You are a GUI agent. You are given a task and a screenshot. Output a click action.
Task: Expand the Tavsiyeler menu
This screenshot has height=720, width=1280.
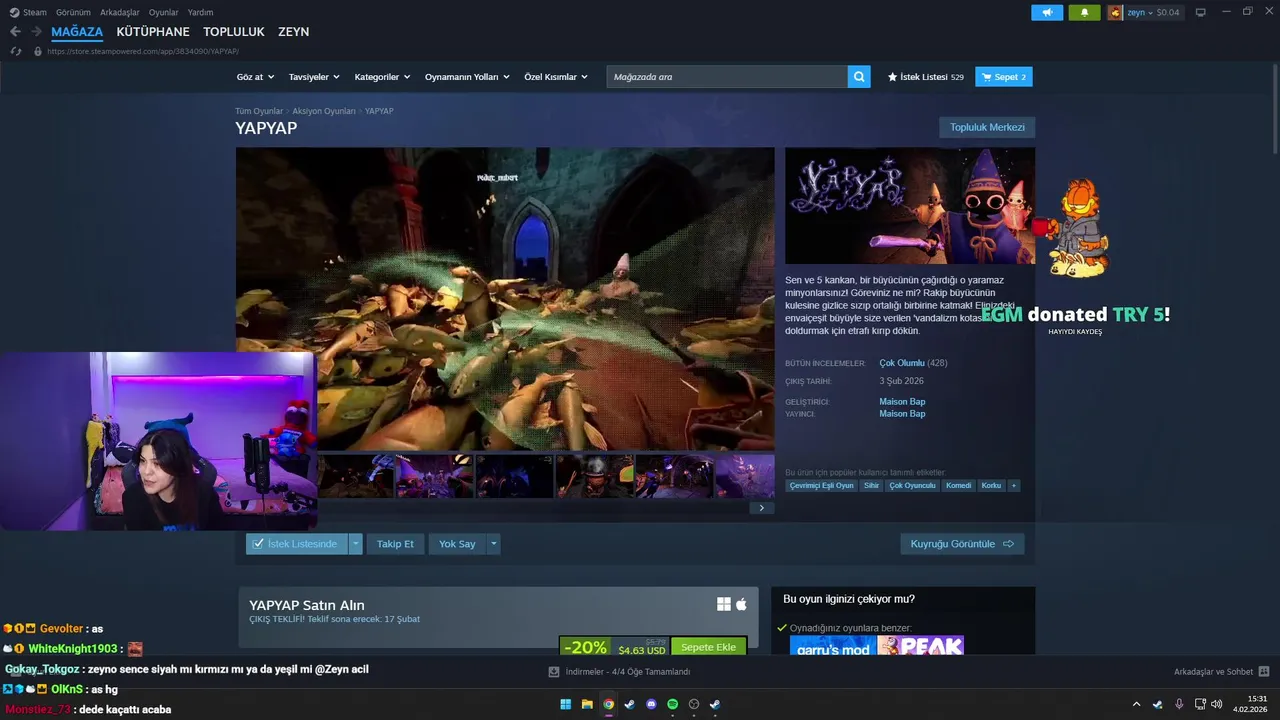pos(314,77)
